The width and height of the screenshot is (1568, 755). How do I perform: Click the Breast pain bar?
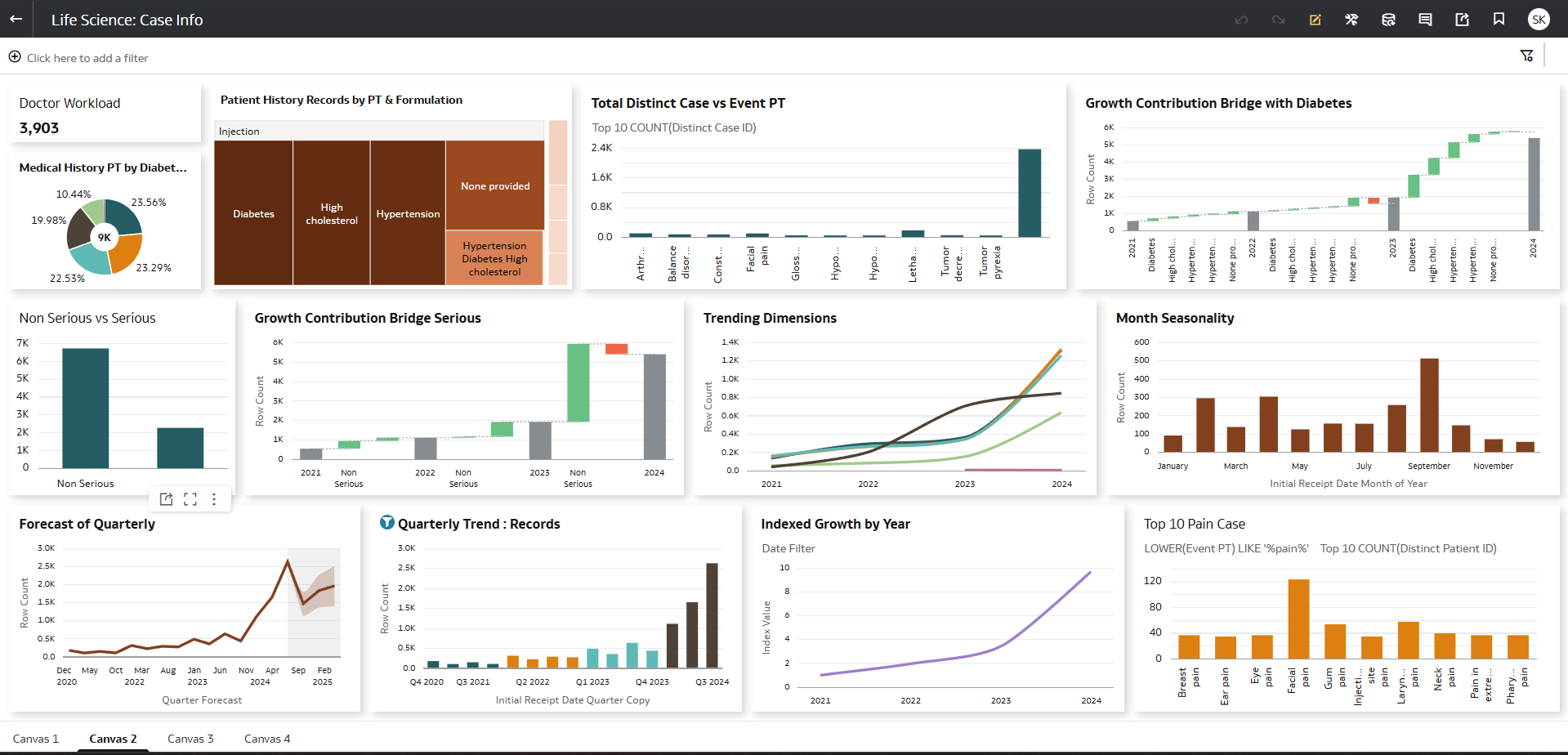[x=1189, y=646]
